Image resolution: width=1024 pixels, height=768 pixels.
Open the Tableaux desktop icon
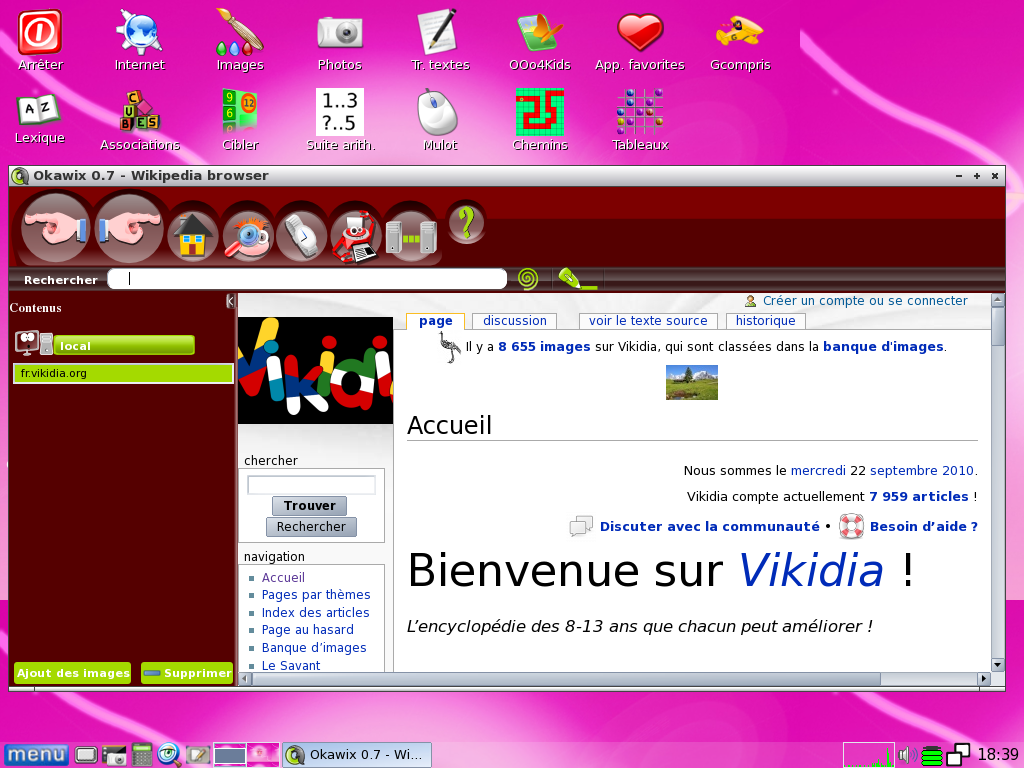point(640,120)
